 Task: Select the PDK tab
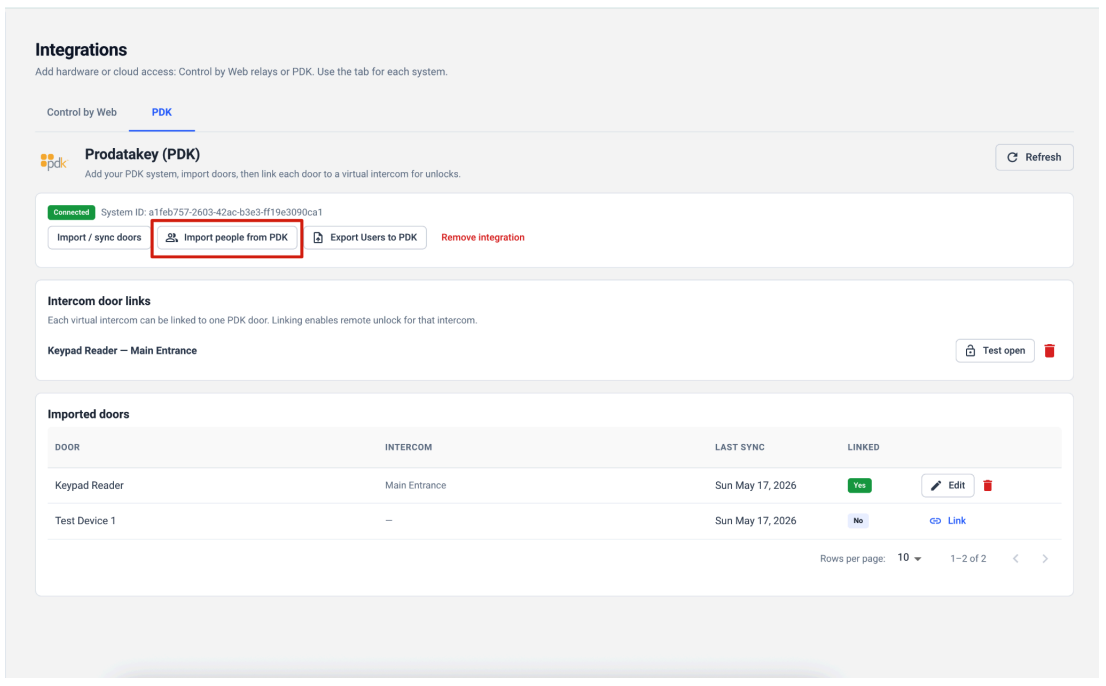tap(162, 112)
